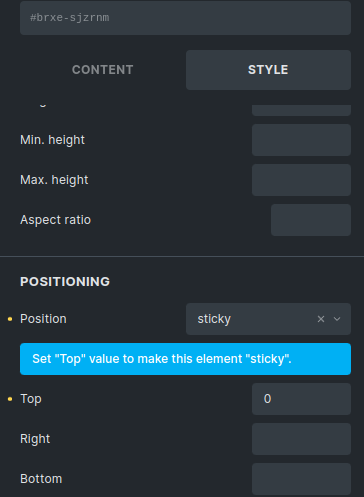Click the yellow modified dot beside Position
Viewport: 364px width, 497px height.
(10, 319)
